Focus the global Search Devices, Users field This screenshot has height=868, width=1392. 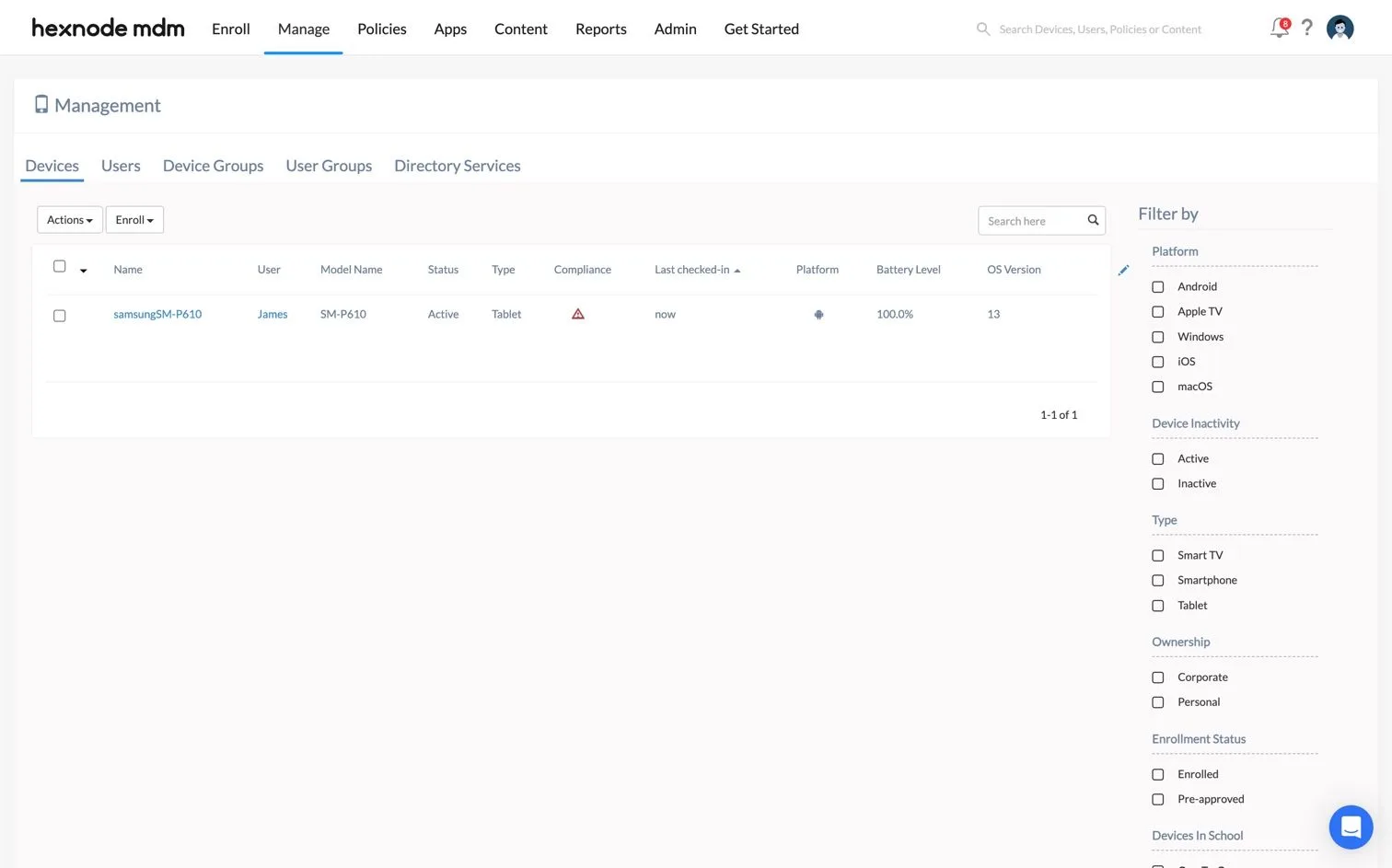pyautogui.click(x=1100, y=29)
